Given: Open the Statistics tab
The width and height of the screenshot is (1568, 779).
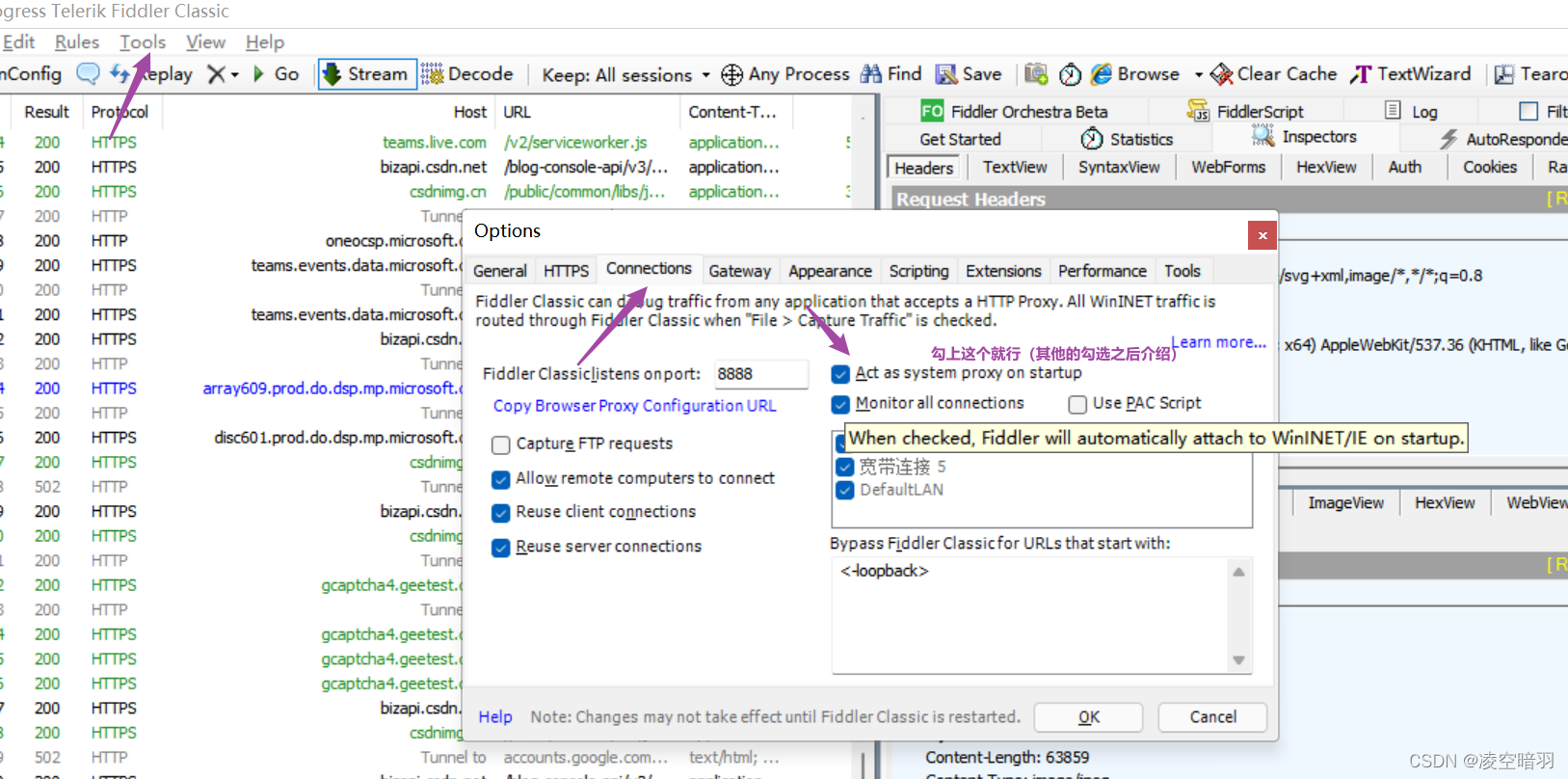Looking at the screenshot, I should (1127, 140).
